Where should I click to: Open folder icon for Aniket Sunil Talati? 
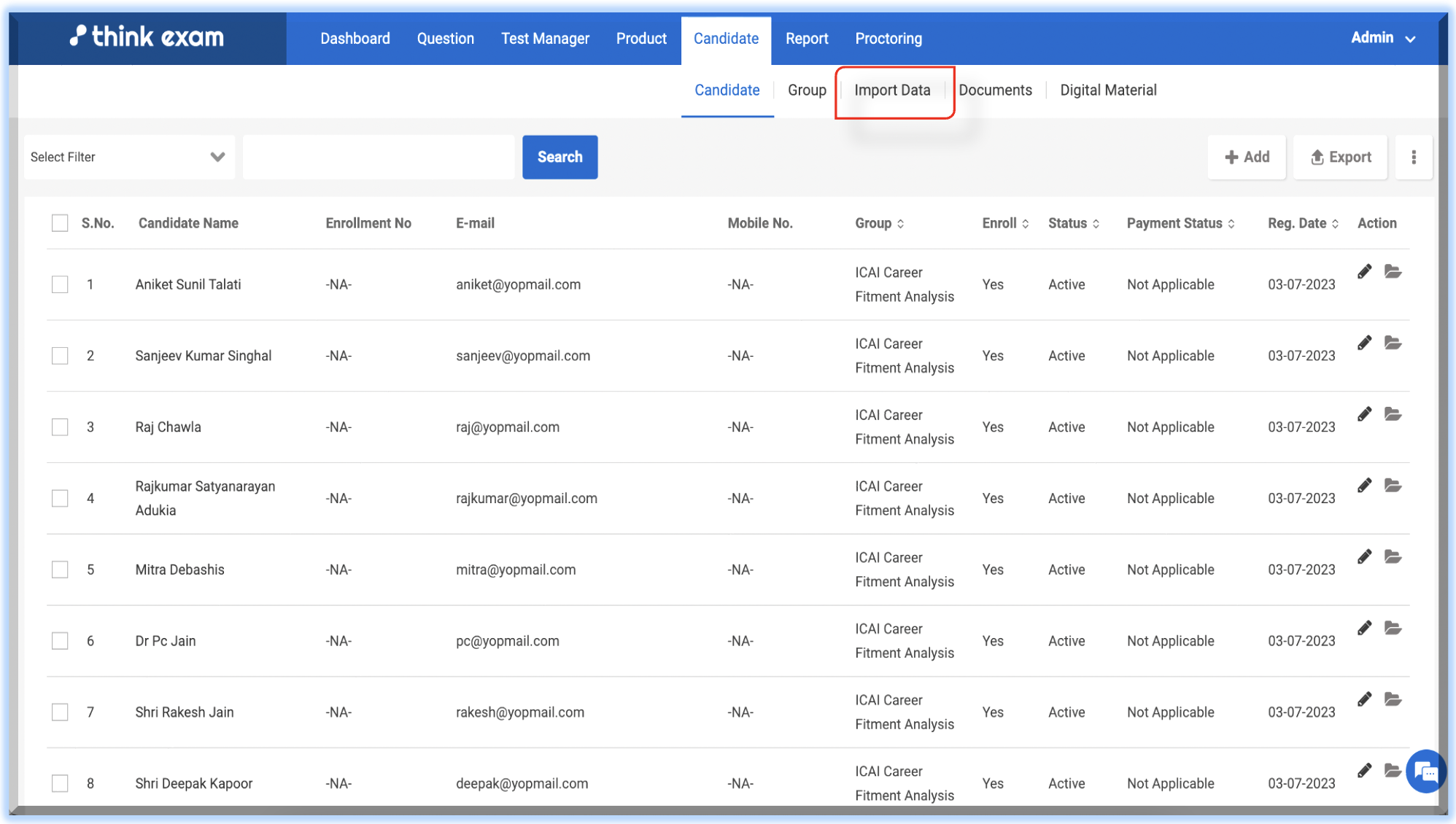tap(1393, 272)
